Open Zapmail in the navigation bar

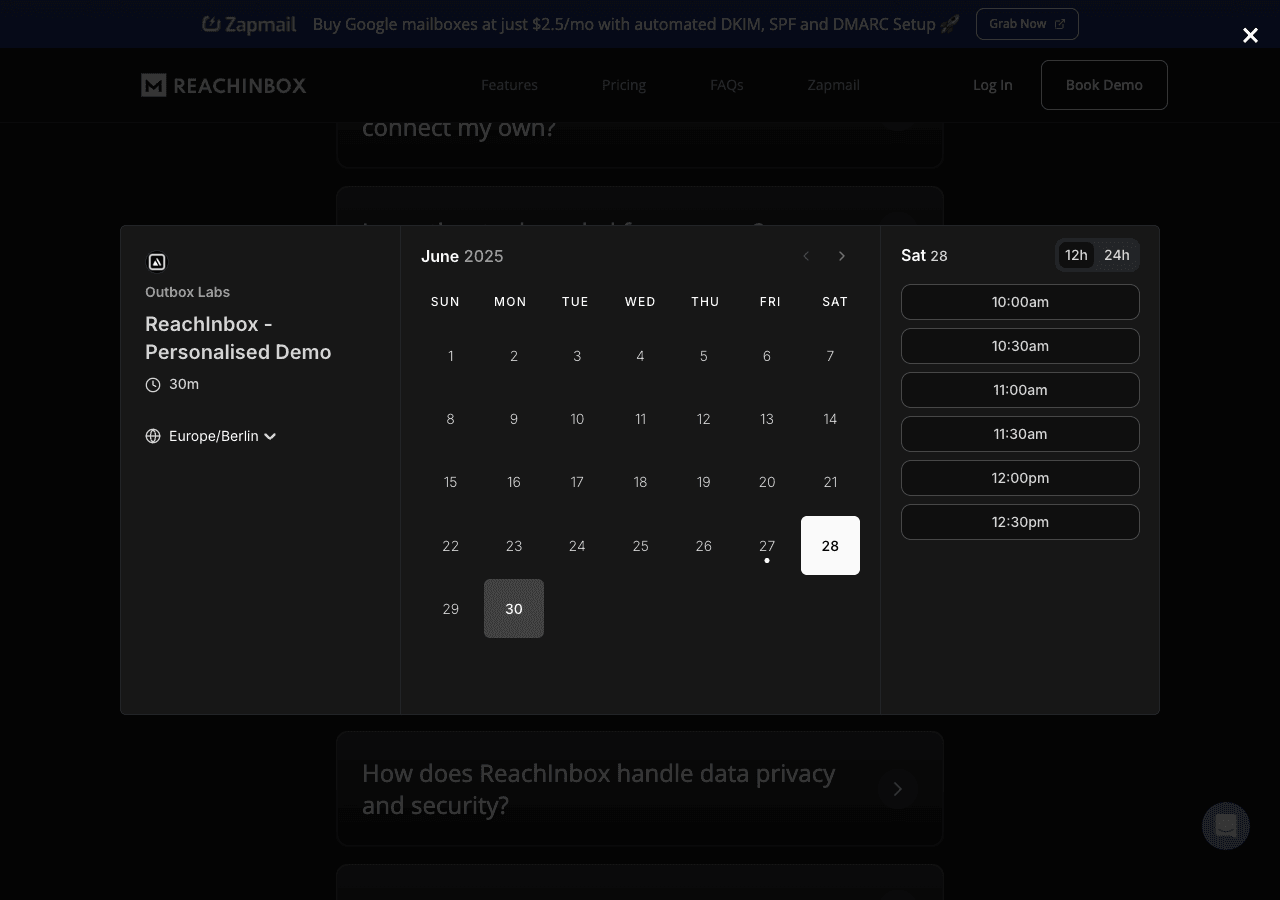click(834, 85)
